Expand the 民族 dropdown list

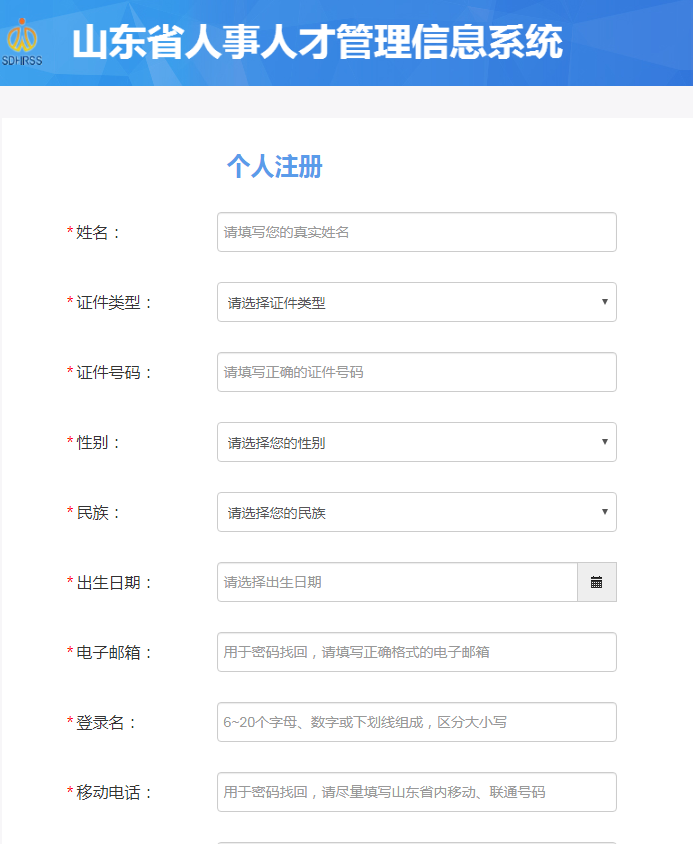(x=416, y=512)
